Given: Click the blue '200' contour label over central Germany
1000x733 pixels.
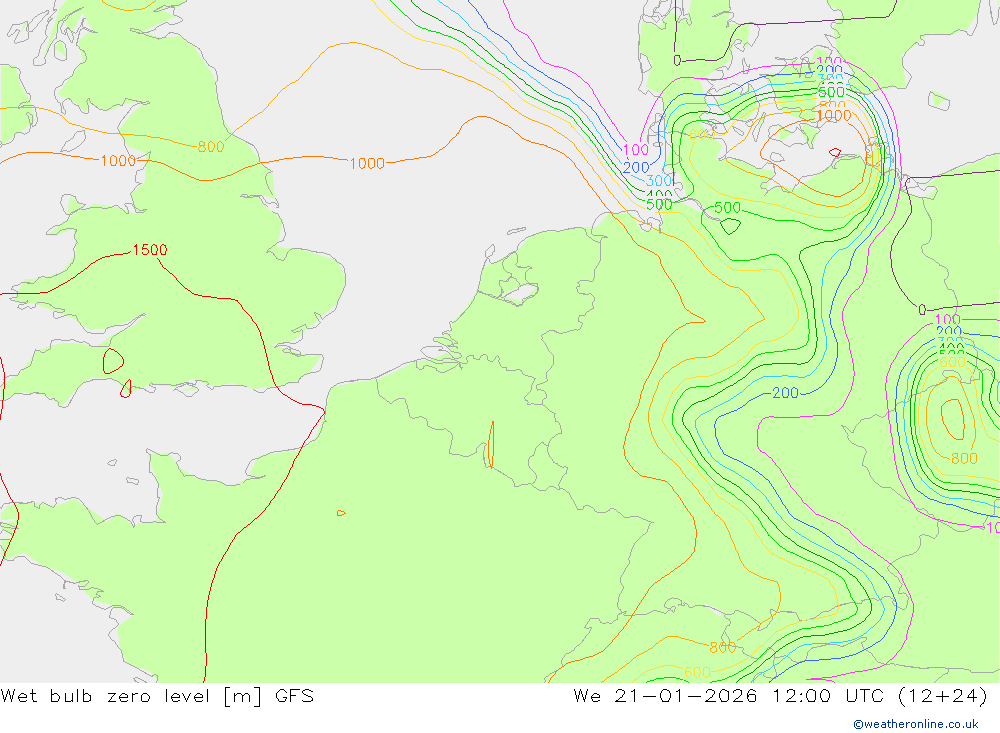Looking at the screenshot, I should [785, 393].
